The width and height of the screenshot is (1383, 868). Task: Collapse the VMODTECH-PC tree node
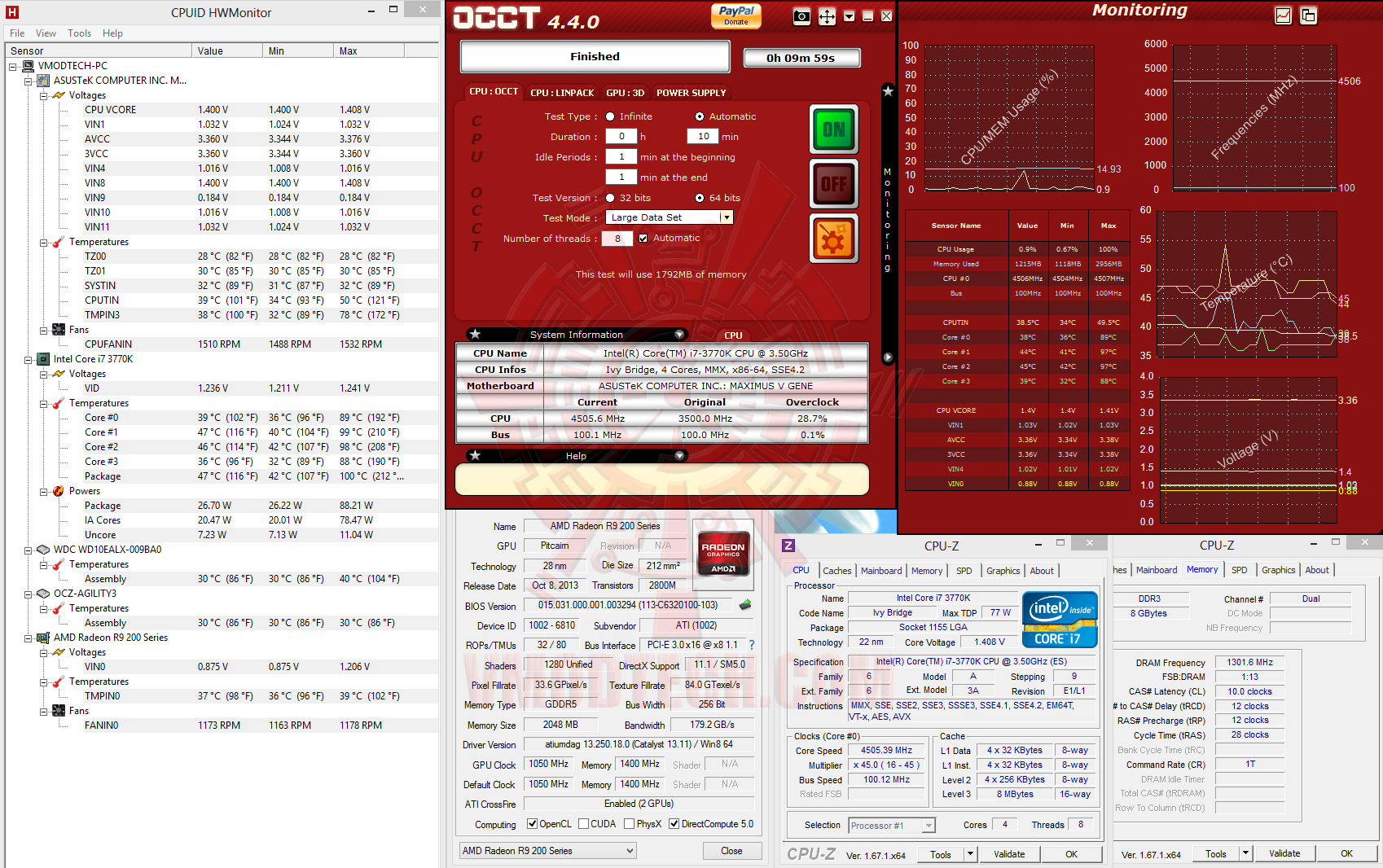[x=12, y=67]
